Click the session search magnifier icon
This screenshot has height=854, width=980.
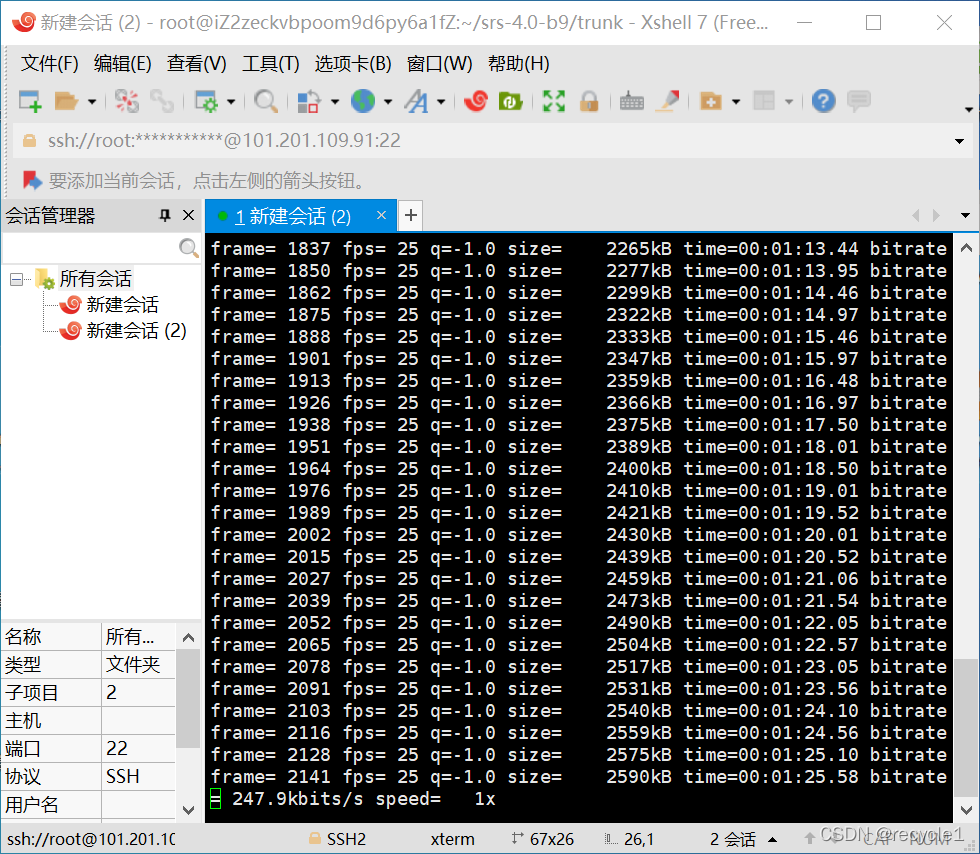point(189,248)
